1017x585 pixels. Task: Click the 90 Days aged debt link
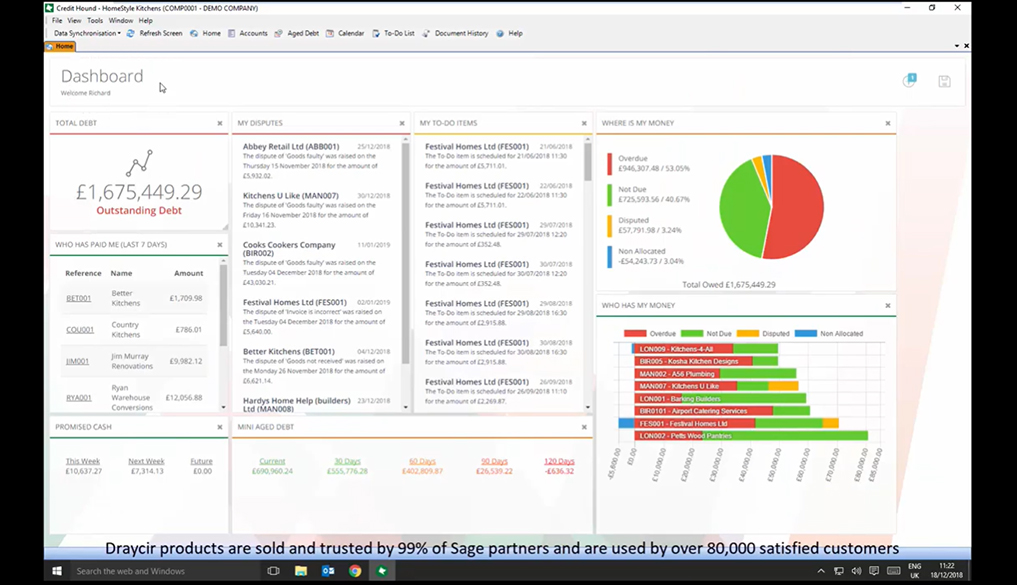point(494,461)
